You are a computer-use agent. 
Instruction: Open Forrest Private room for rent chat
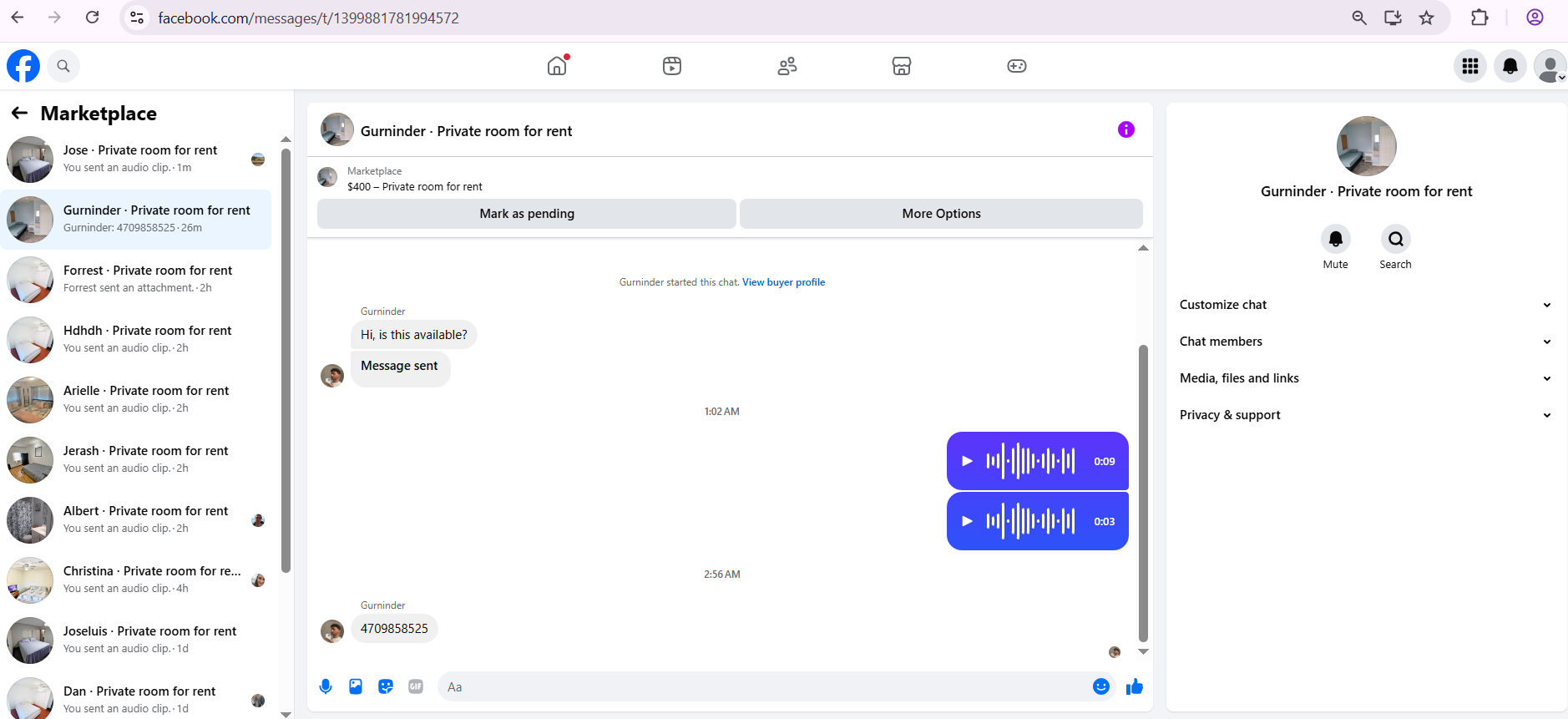pos(138,280)
